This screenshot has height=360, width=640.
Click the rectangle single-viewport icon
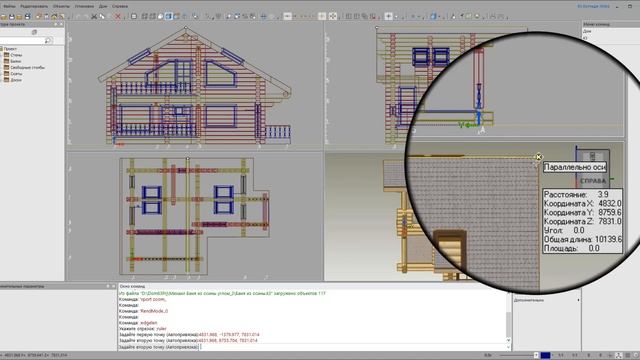click(x=134, y=16)
